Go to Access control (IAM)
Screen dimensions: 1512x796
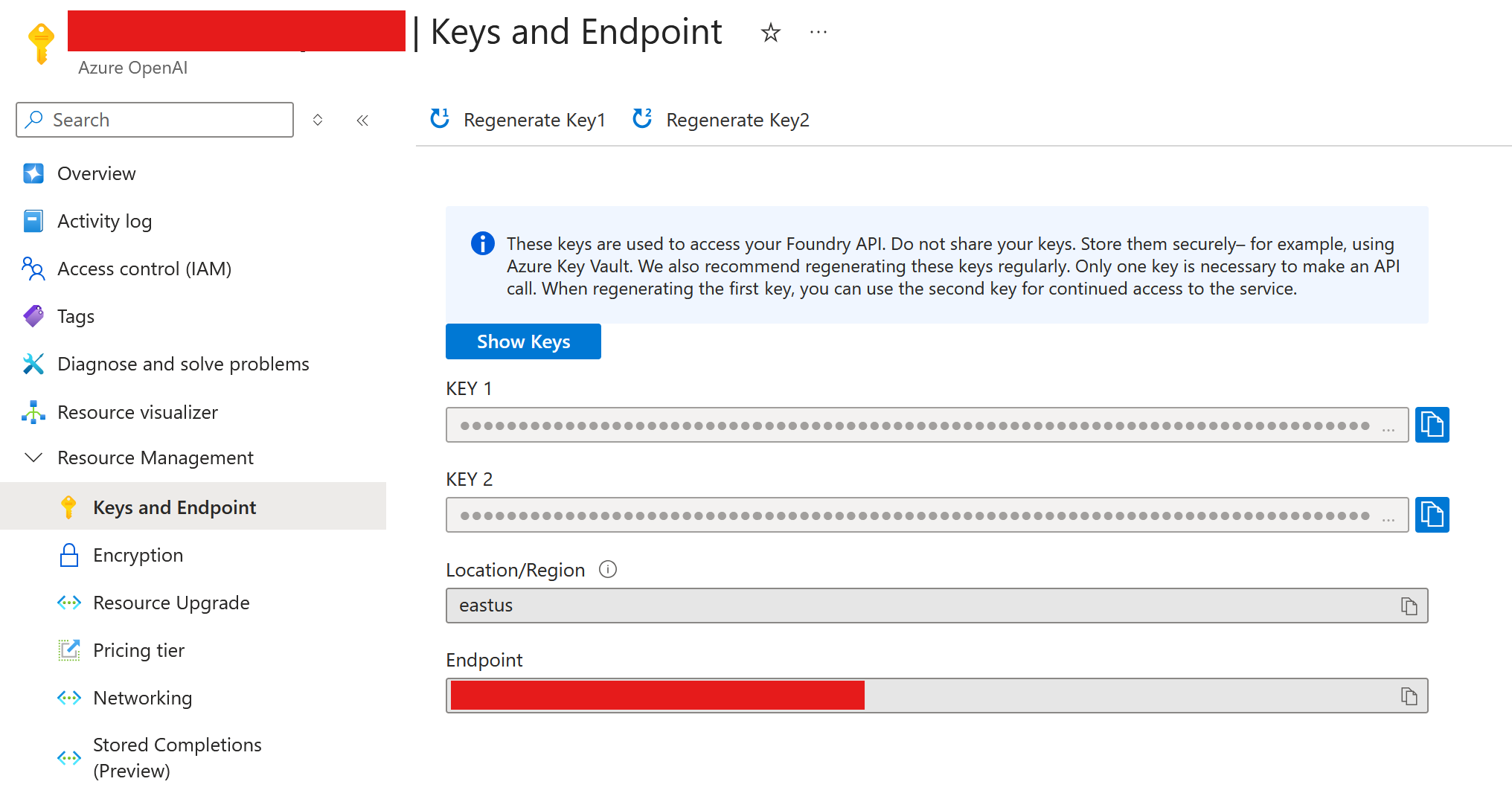144,269
